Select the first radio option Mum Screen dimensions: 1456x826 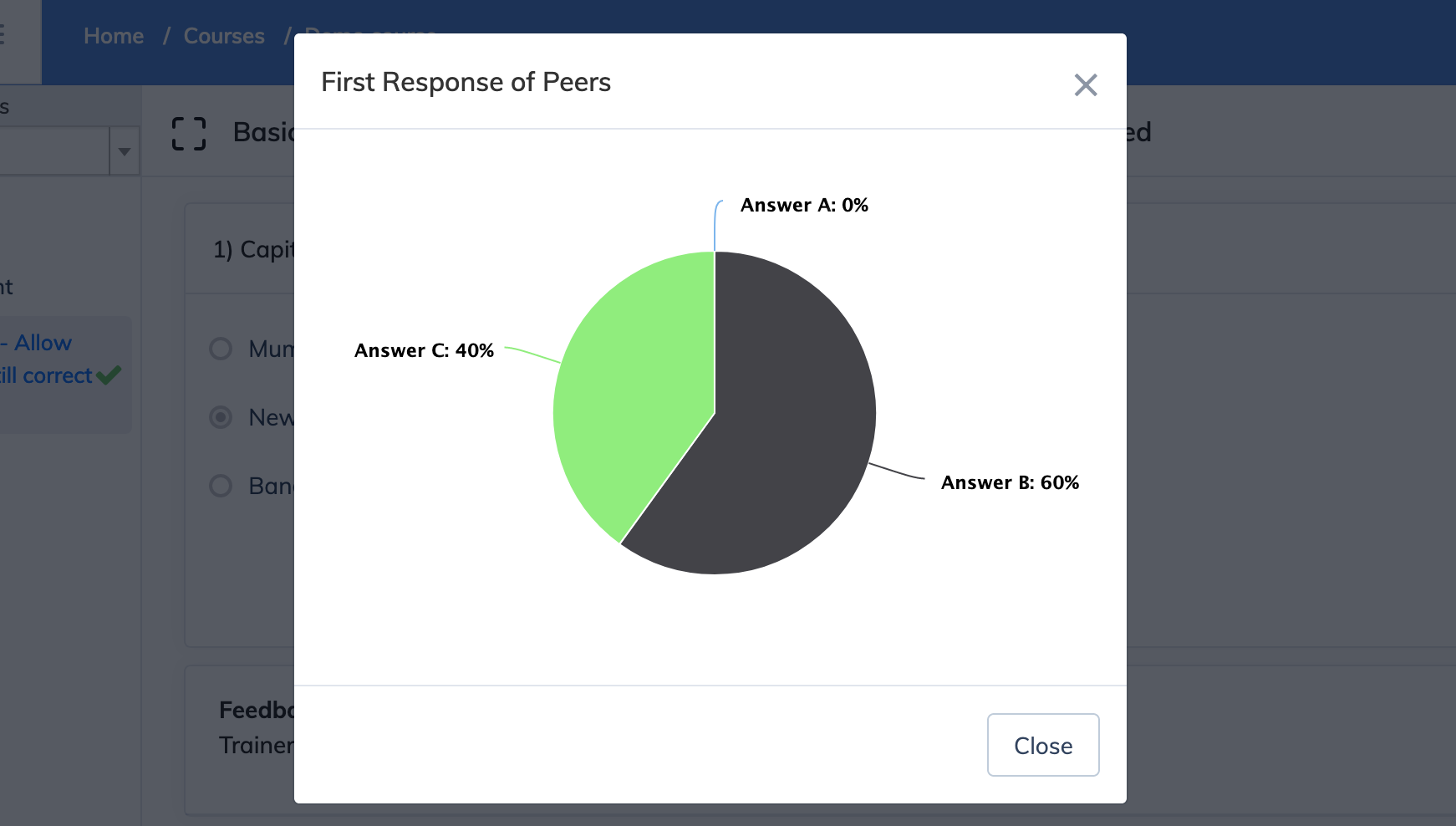[x=221, y=349]
